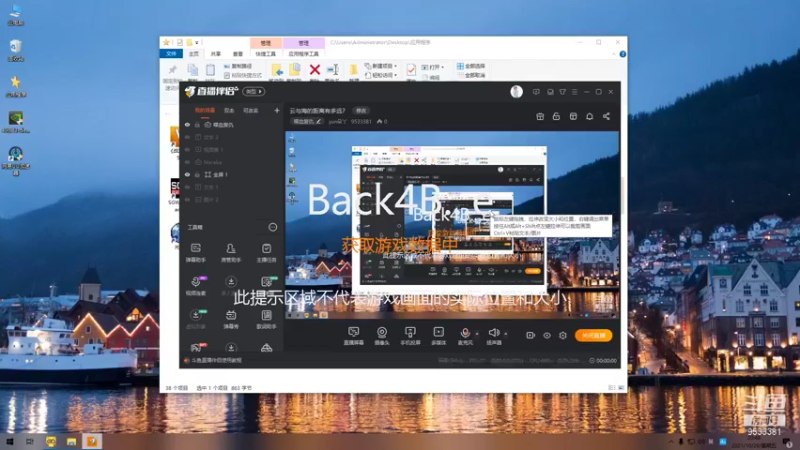The width and height of the screenshot is (800, 450).
Task: Open the speaker options arrow
Action: (506, 334)
